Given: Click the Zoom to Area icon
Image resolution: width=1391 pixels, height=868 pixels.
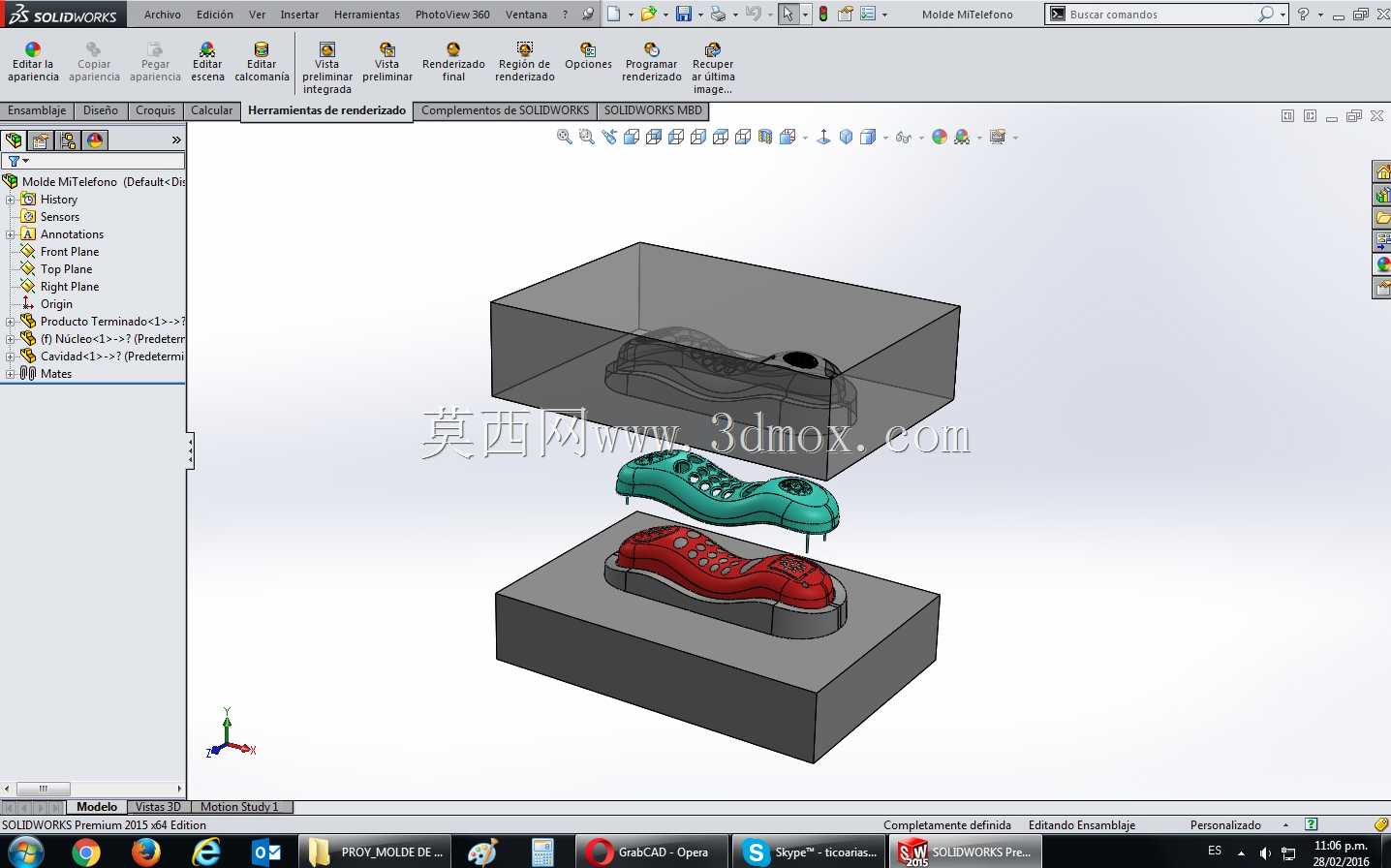Looking at the screenshot, I should 587,137.
